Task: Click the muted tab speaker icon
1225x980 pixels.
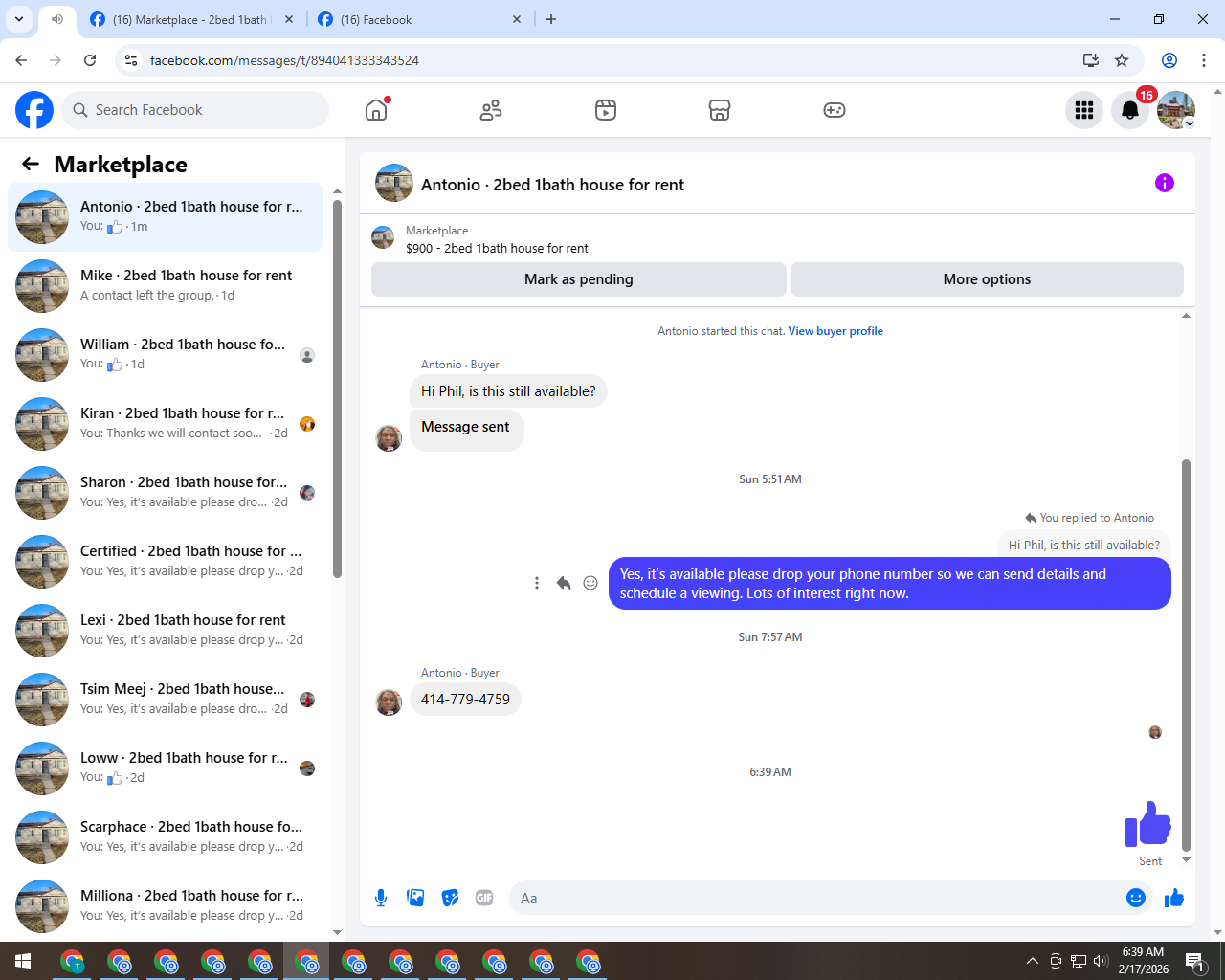Action: coord(57,19)
